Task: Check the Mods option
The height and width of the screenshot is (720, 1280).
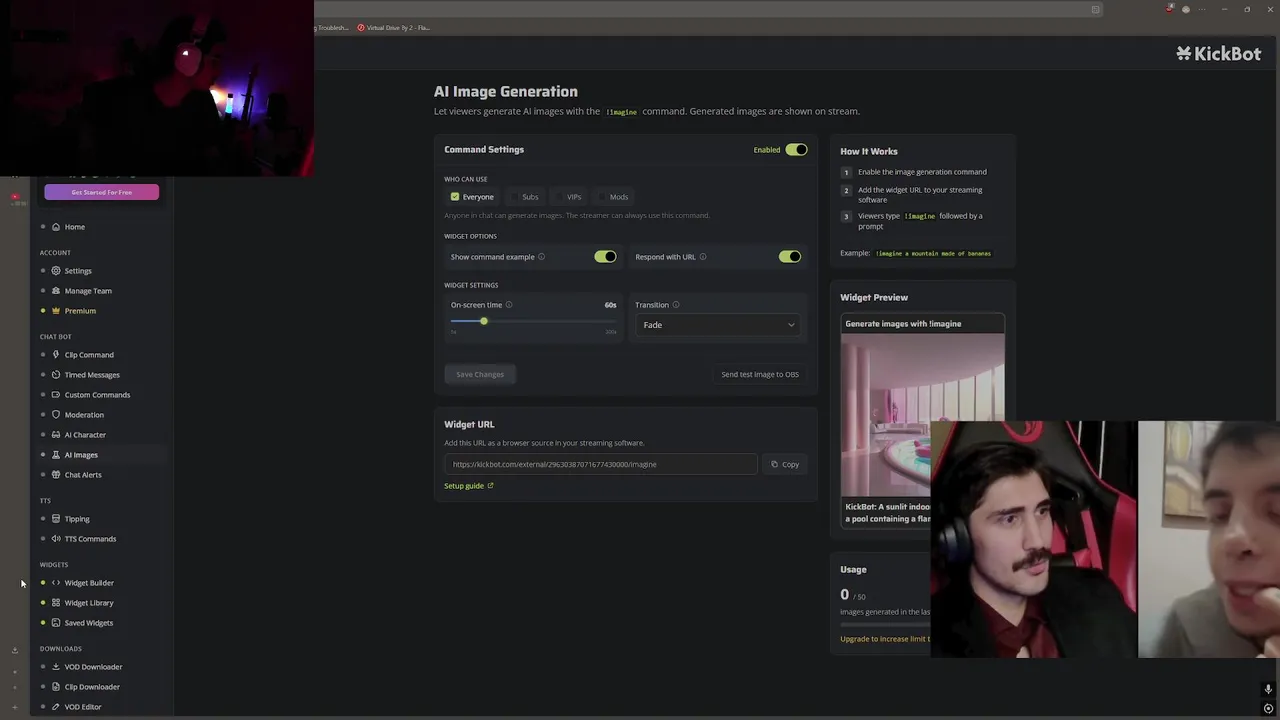Action: tap(613, 197)
